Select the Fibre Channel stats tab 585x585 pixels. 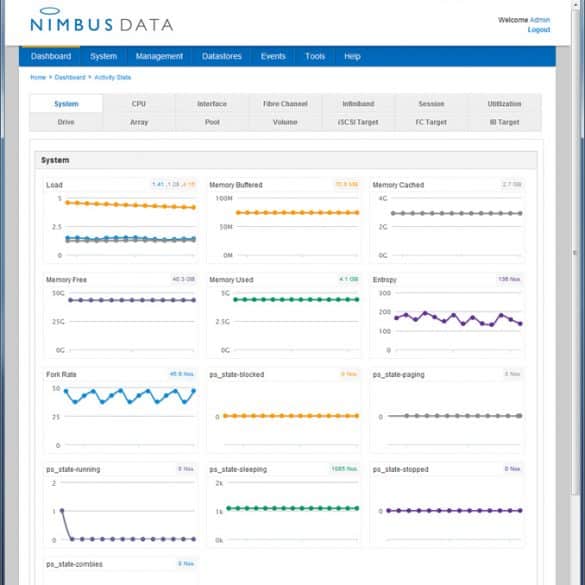coord(285,104)
